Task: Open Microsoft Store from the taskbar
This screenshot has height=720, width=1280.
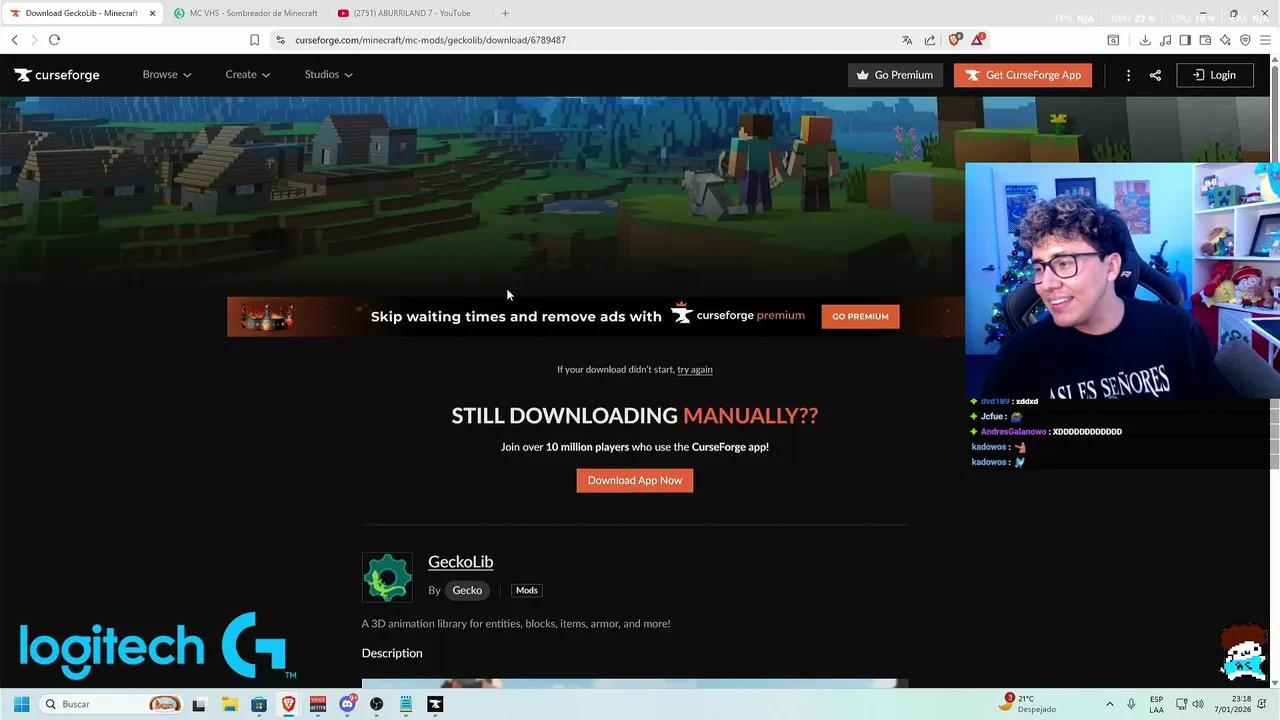Action: [258, 704]
